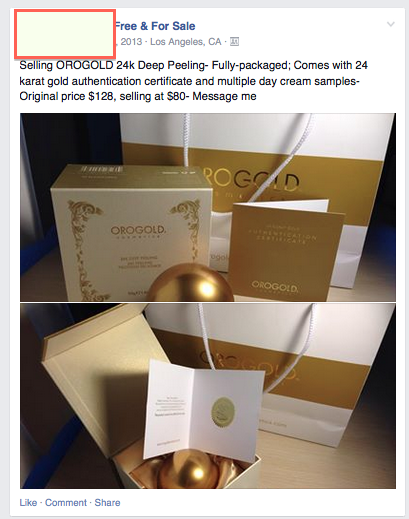Open the top product photo
This screenshot has height=519, width=409.
[x=208, y=207]
